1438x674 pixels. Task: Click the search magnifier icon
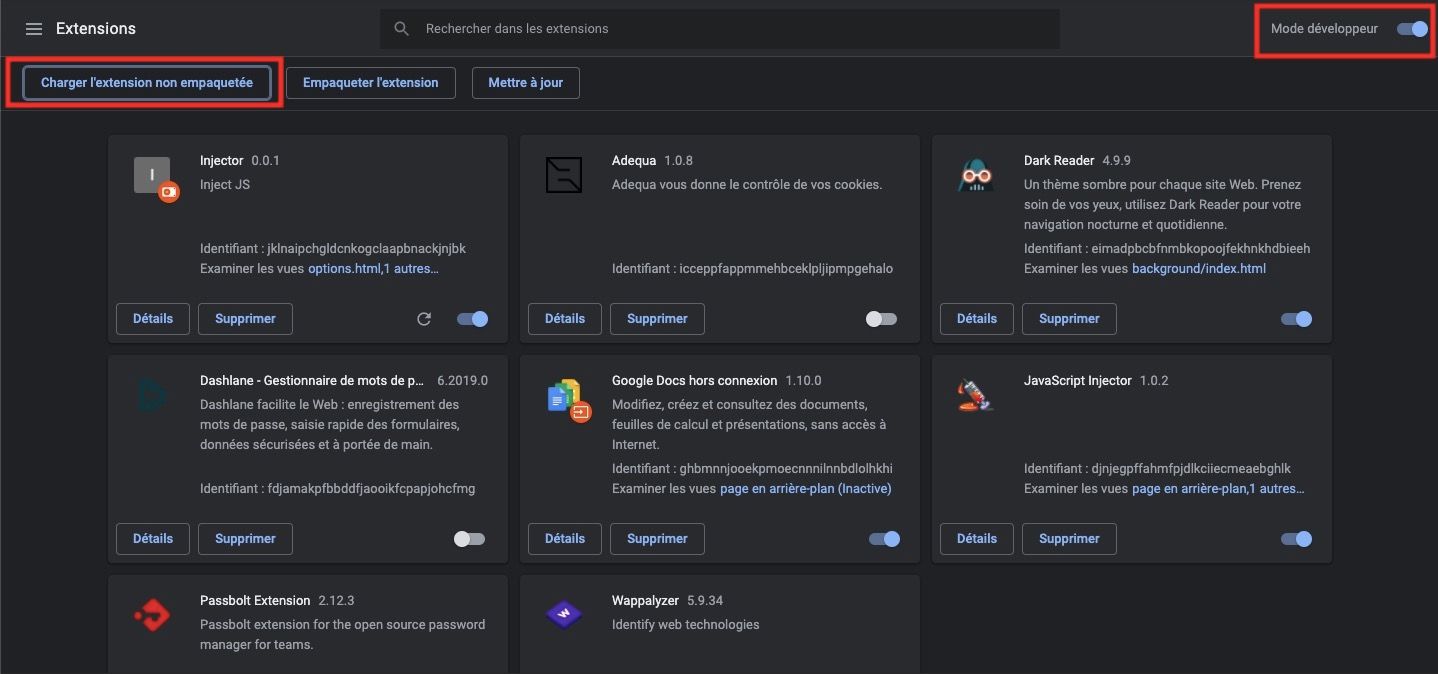pyautogui.click(x=402, y=29)
